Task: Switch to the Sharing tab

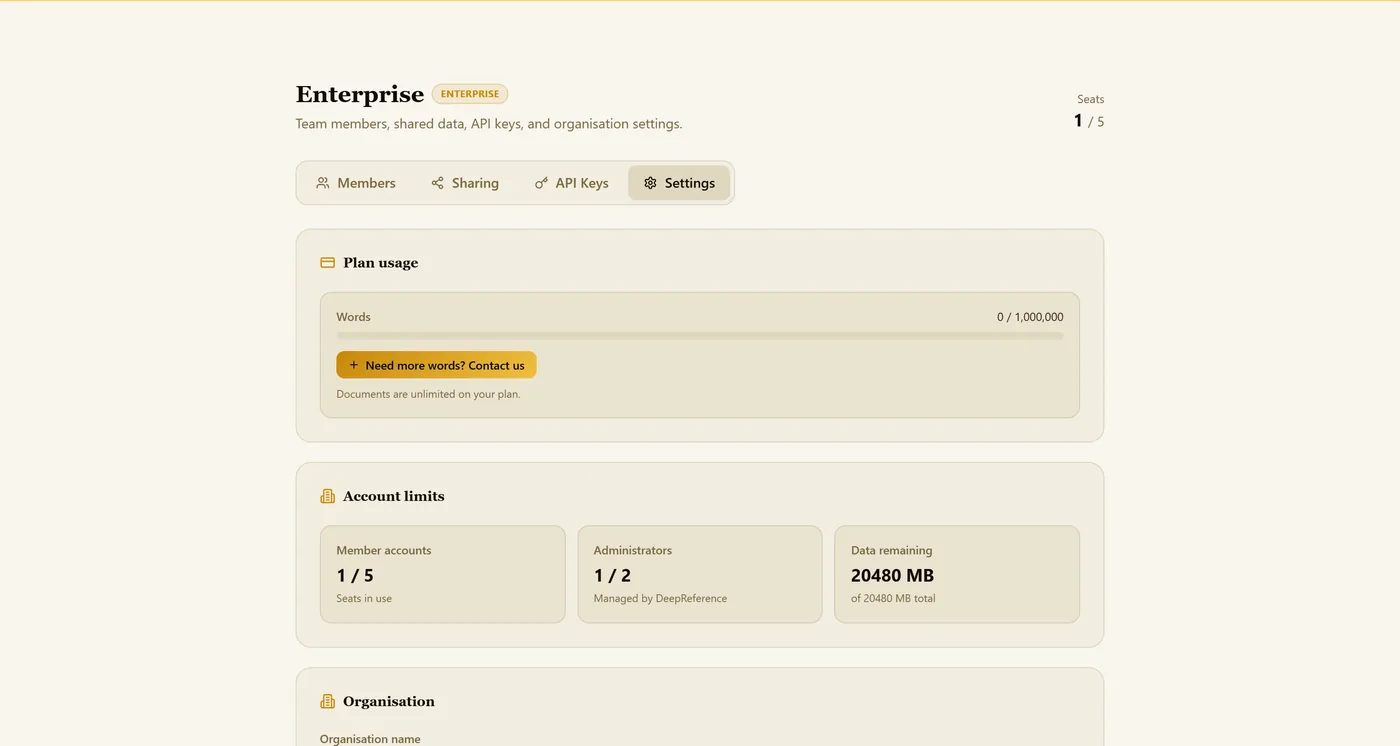Action: click(465, 183)
